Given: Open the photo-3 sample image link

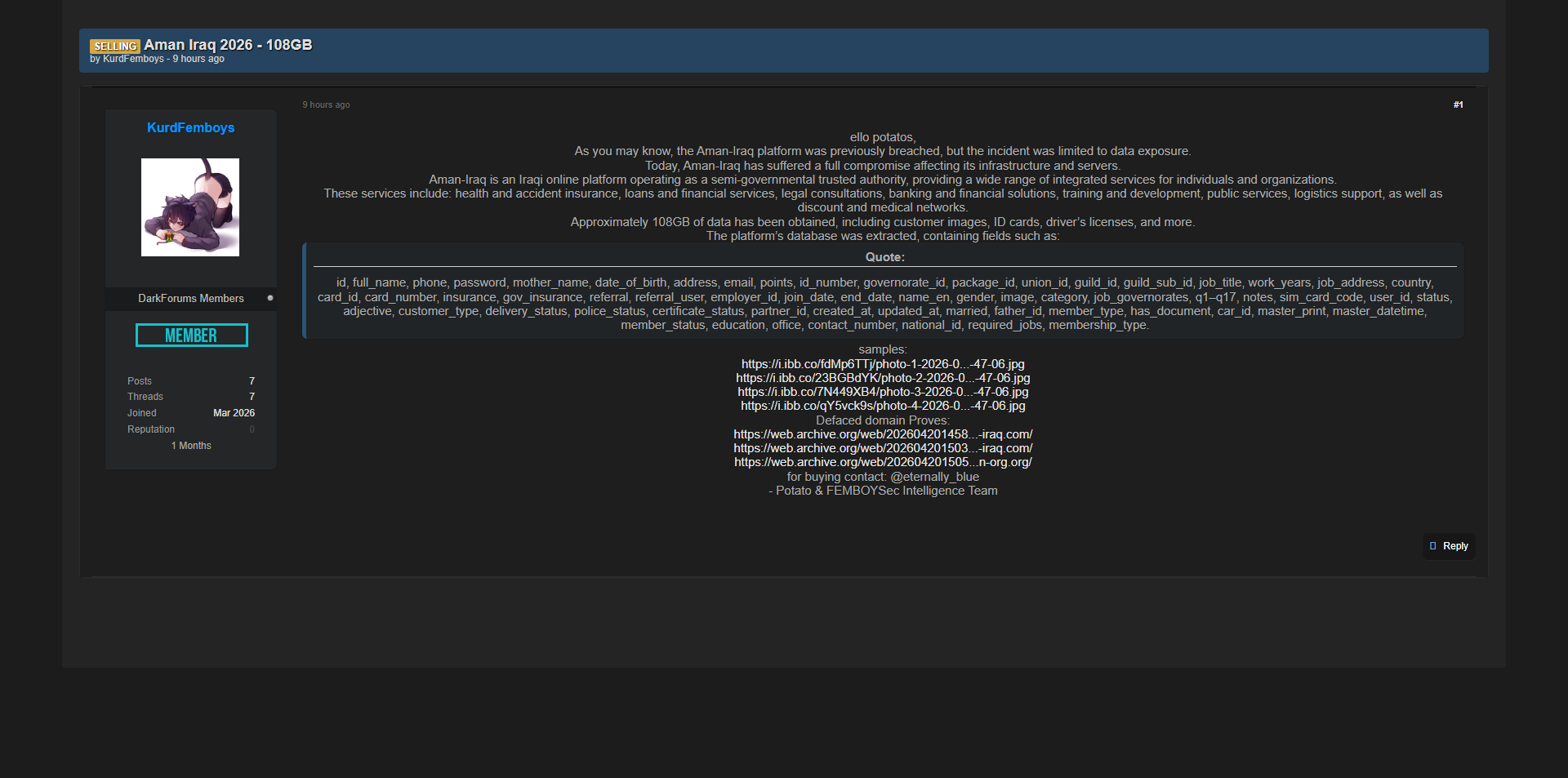Looking at the screenshot, I should pos(882,392).
